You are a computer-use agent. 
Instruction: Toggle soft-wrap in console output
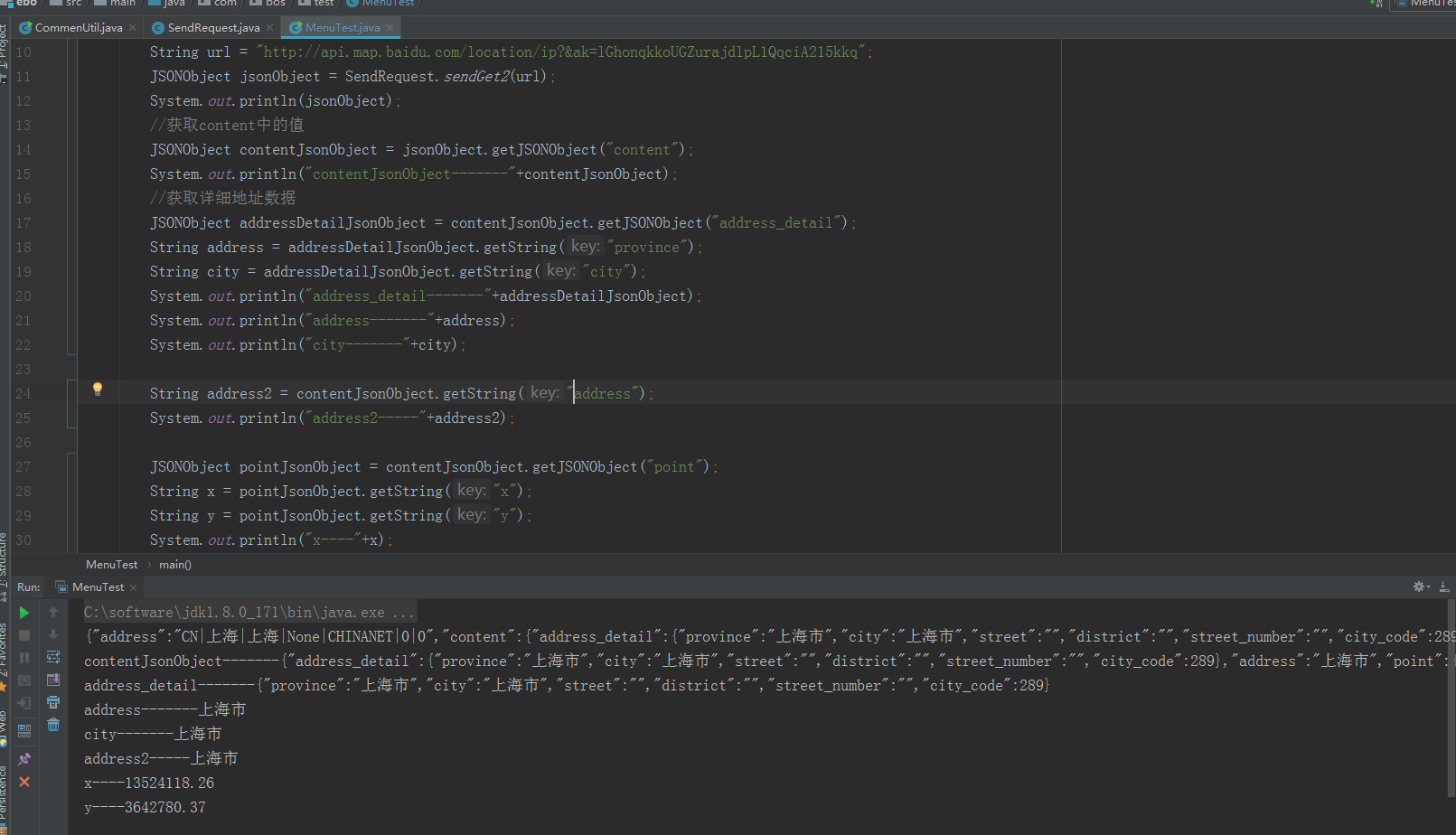click(x=53, y=658)
